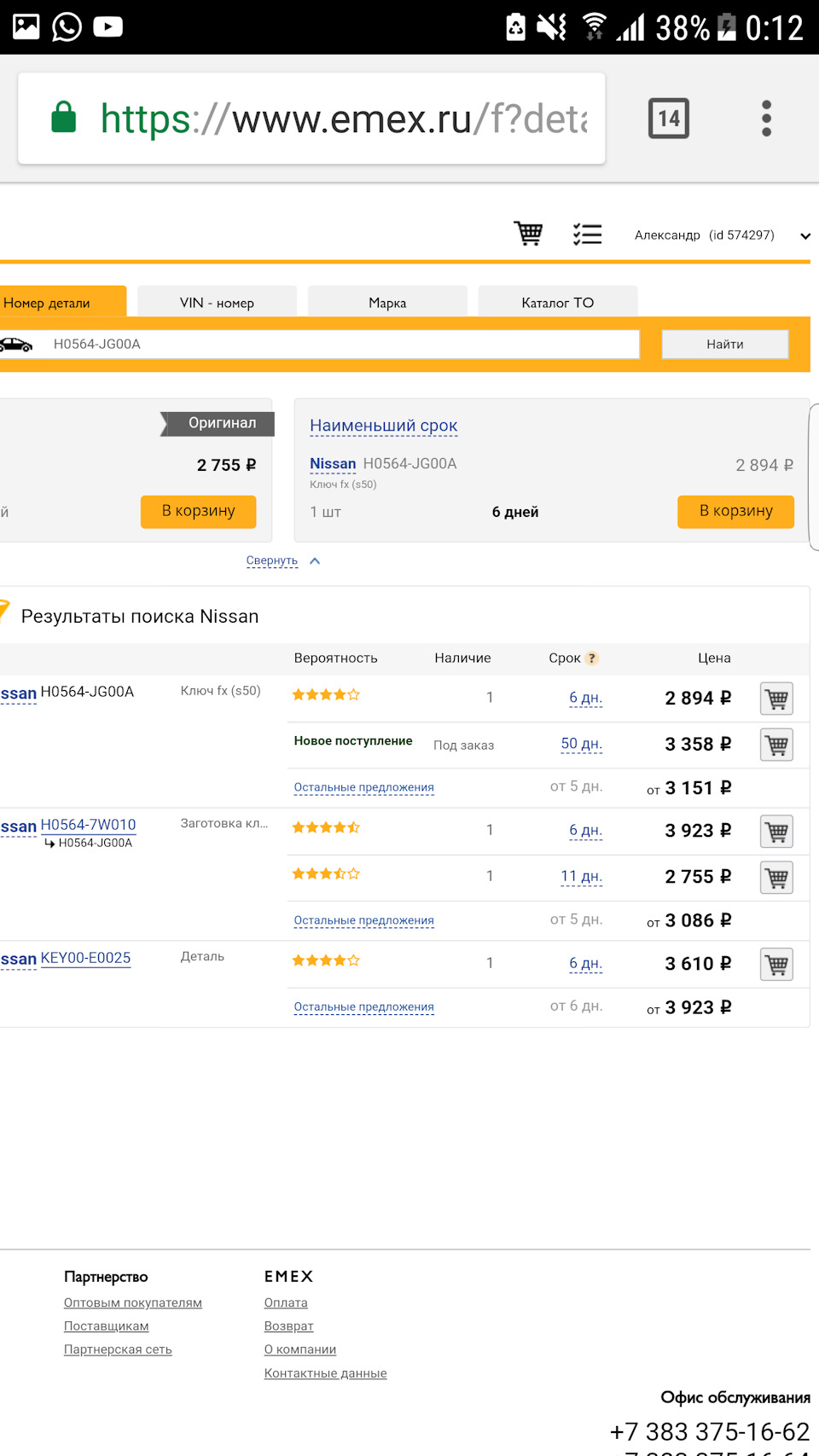The height and width of the screenshot is (1456, 819).
Task: Switch to the Марка tab
Action: pos(387,302)
